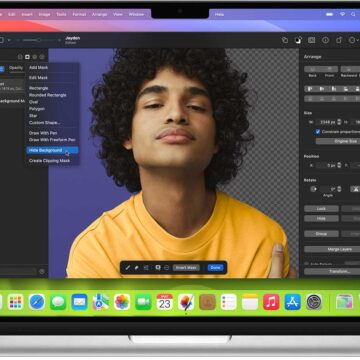
Task: Click the highlighted filter icon above the layers list
Action: pyautogui.click(x=27, y=57)
